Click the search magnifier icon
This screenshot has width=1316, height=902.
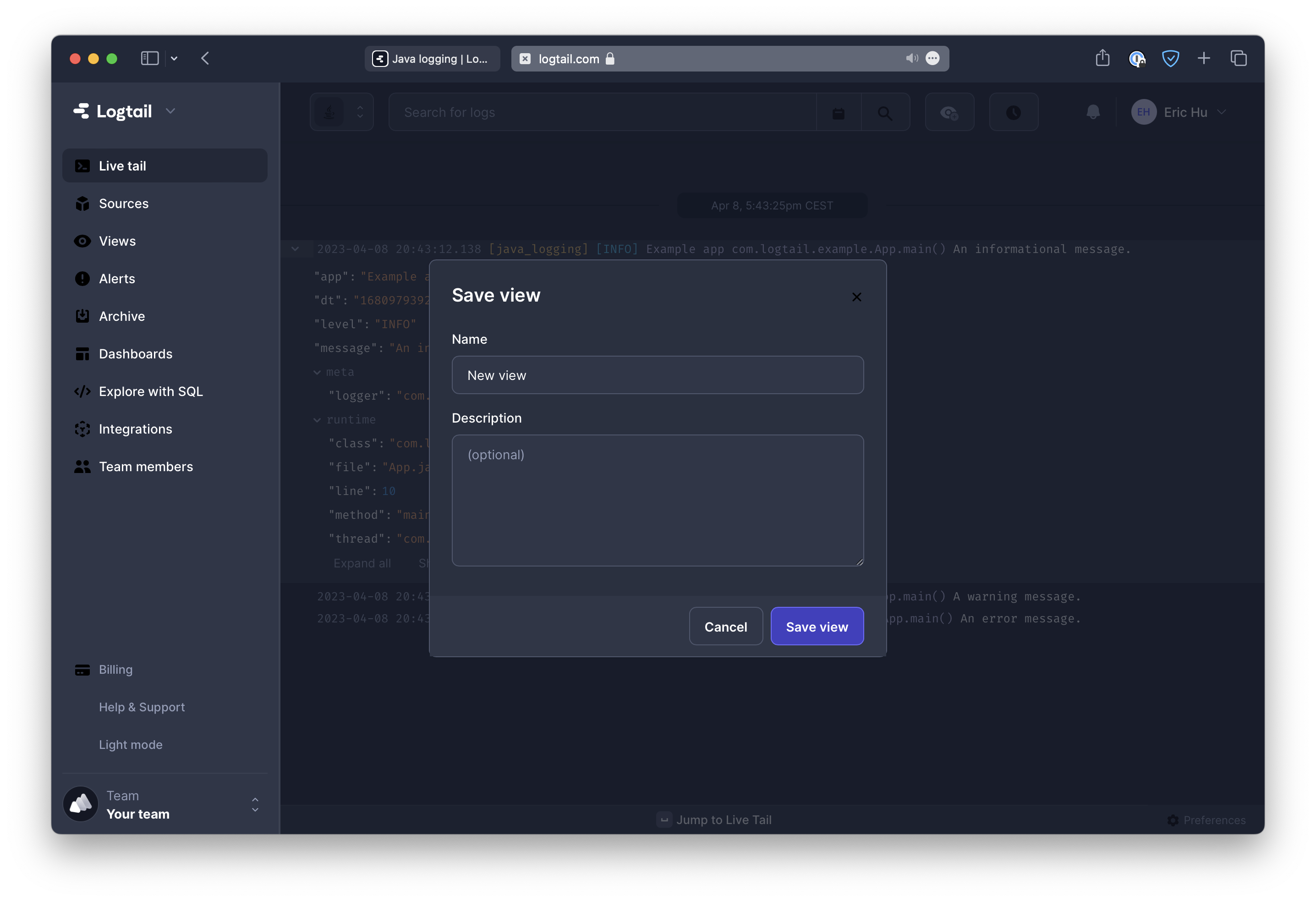[885, 113]
